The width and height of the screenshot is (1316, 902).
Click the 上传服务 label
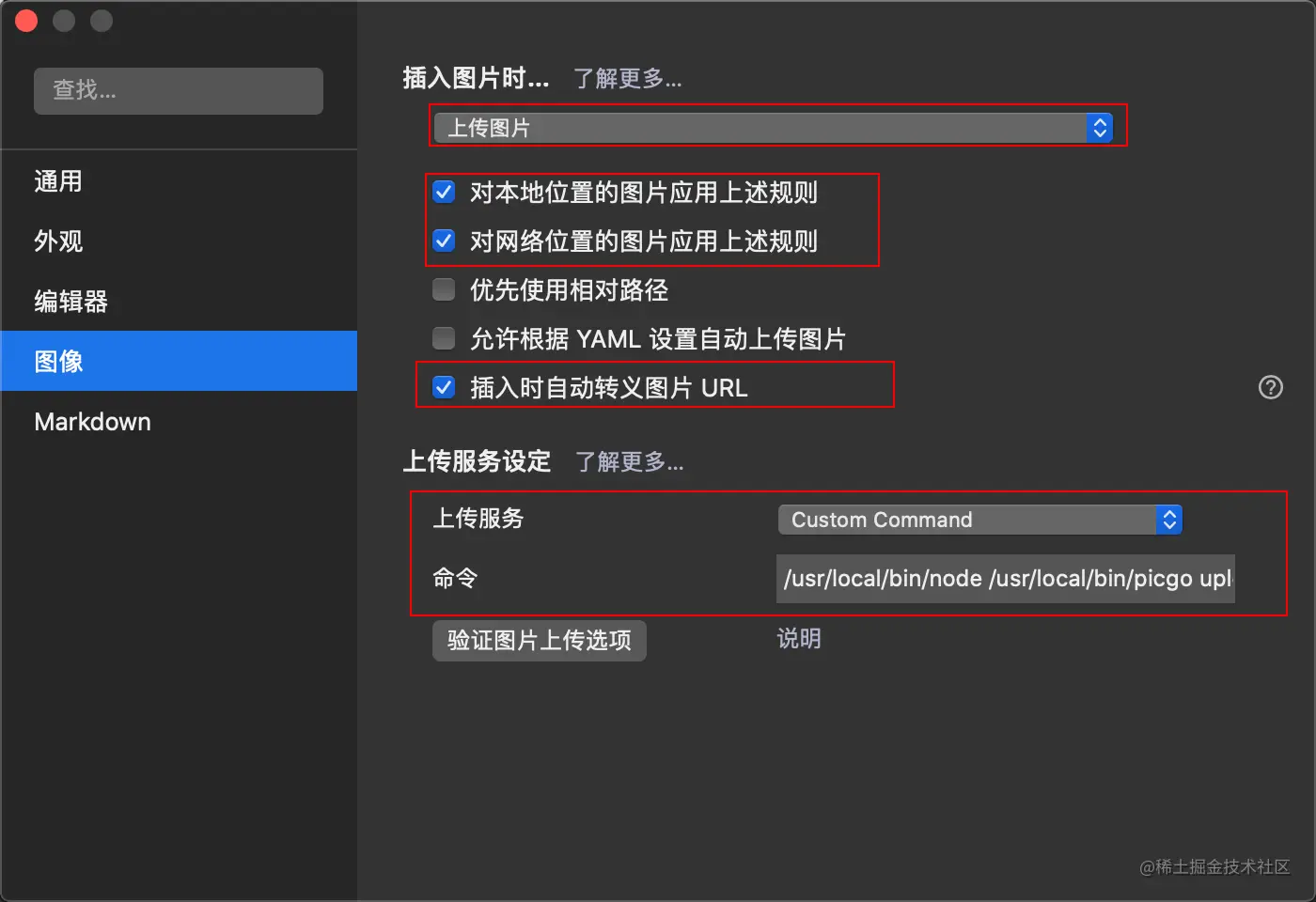point(478,518)
